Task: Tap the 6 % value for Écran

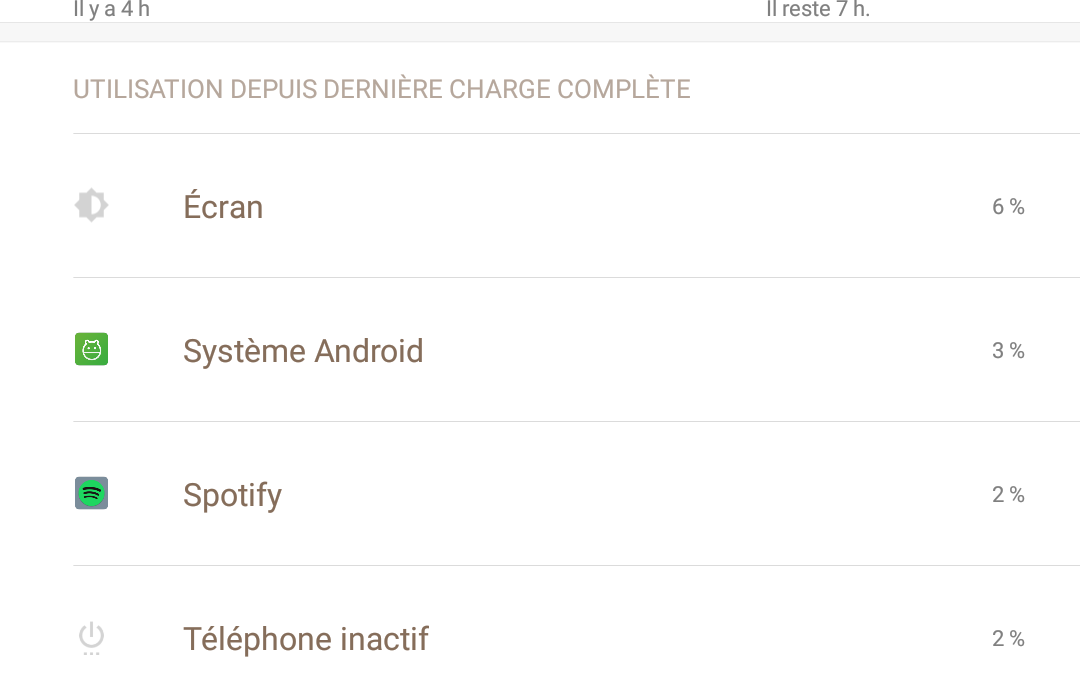Action: (x=1008, y=206)
